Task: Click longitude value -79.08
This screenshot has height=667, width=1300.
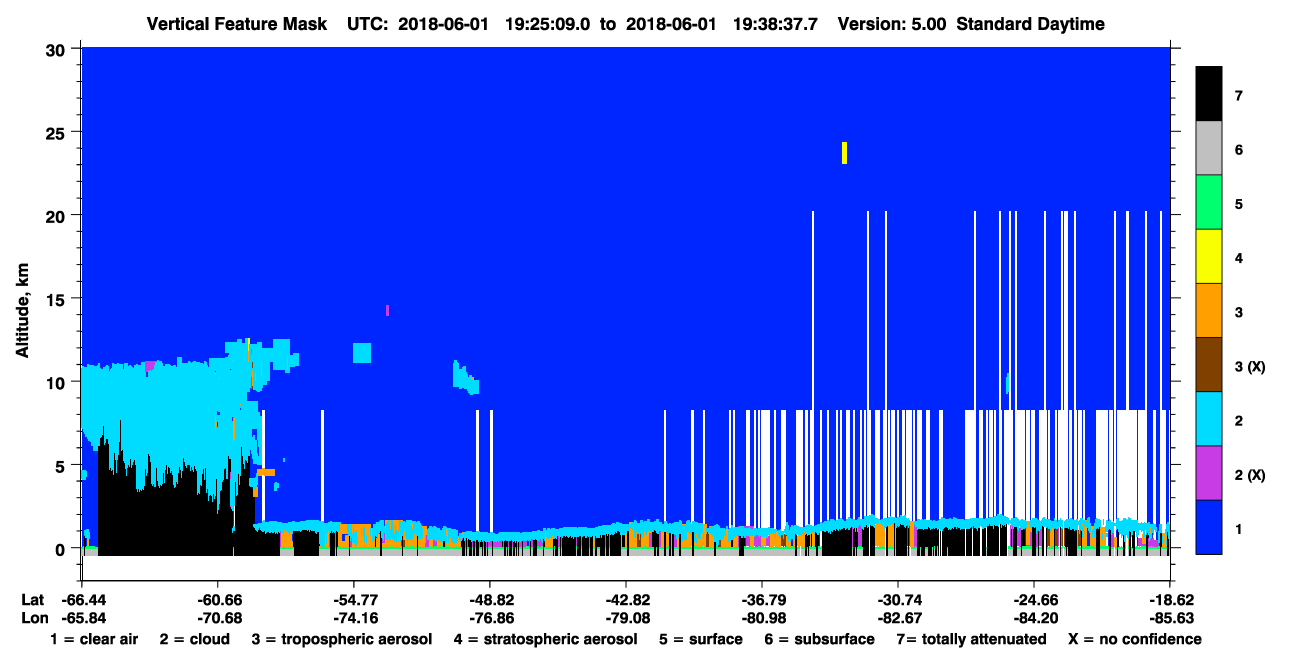Action: tap(626, 618)
